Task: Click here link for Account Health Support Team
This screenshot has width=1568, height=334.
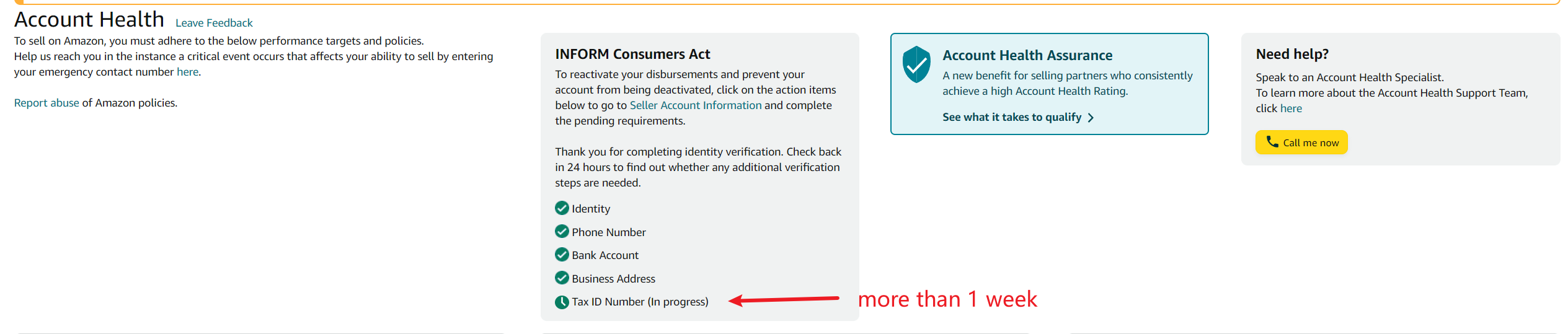Action: [1291, 108]
